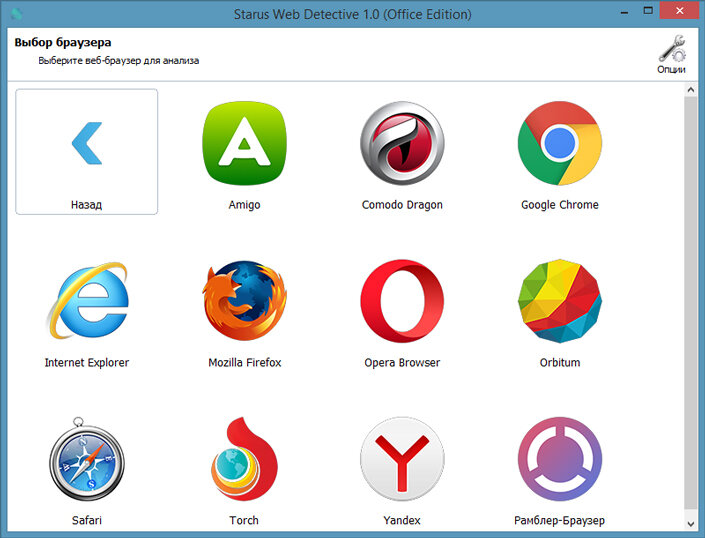This screenshot has height=538, width=705.
Task: Click the "Opera Browser" label text
Action: coord(402,362)
